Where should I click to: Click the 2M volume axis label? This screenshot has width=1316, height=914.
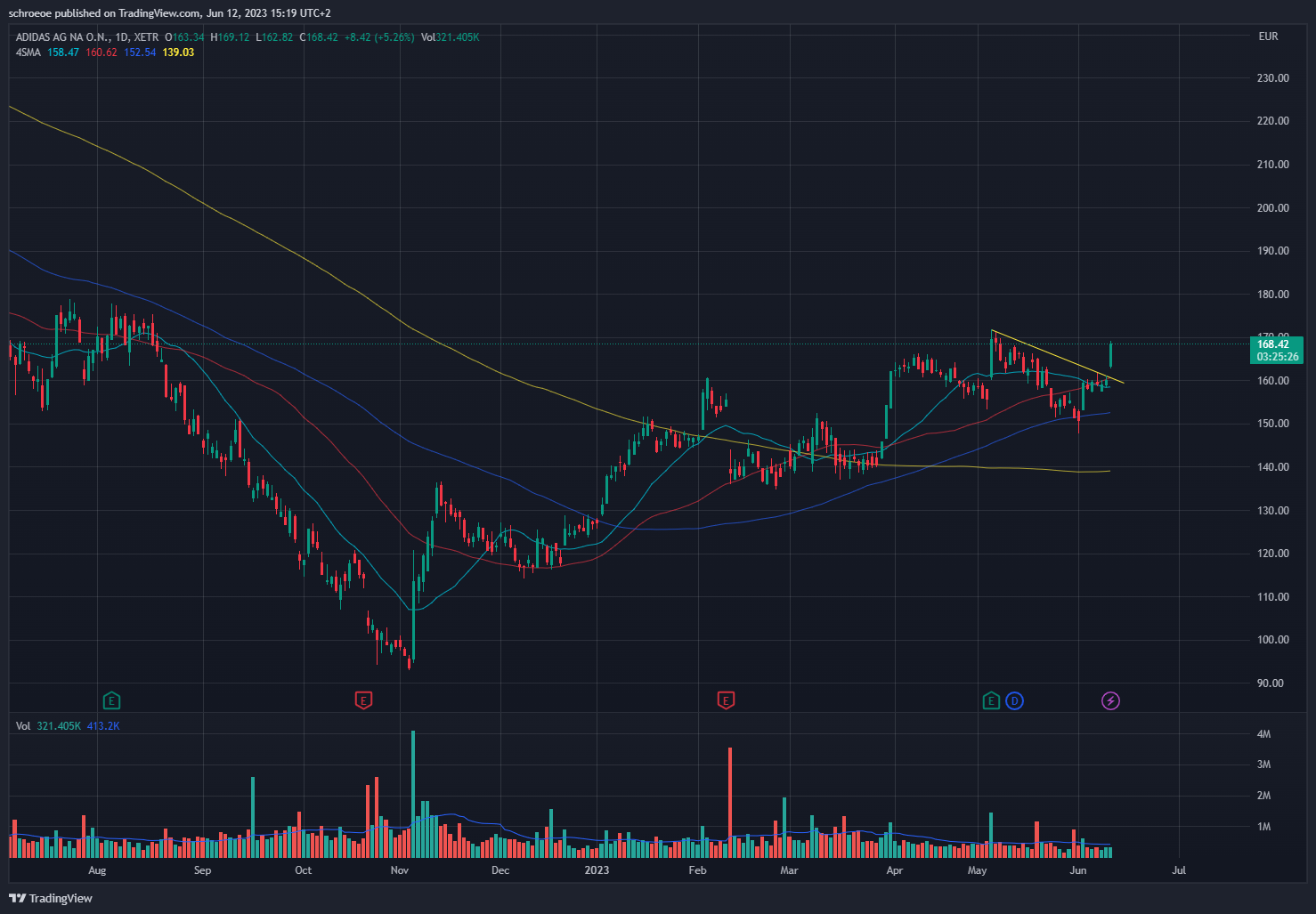tap(1263, 796)
